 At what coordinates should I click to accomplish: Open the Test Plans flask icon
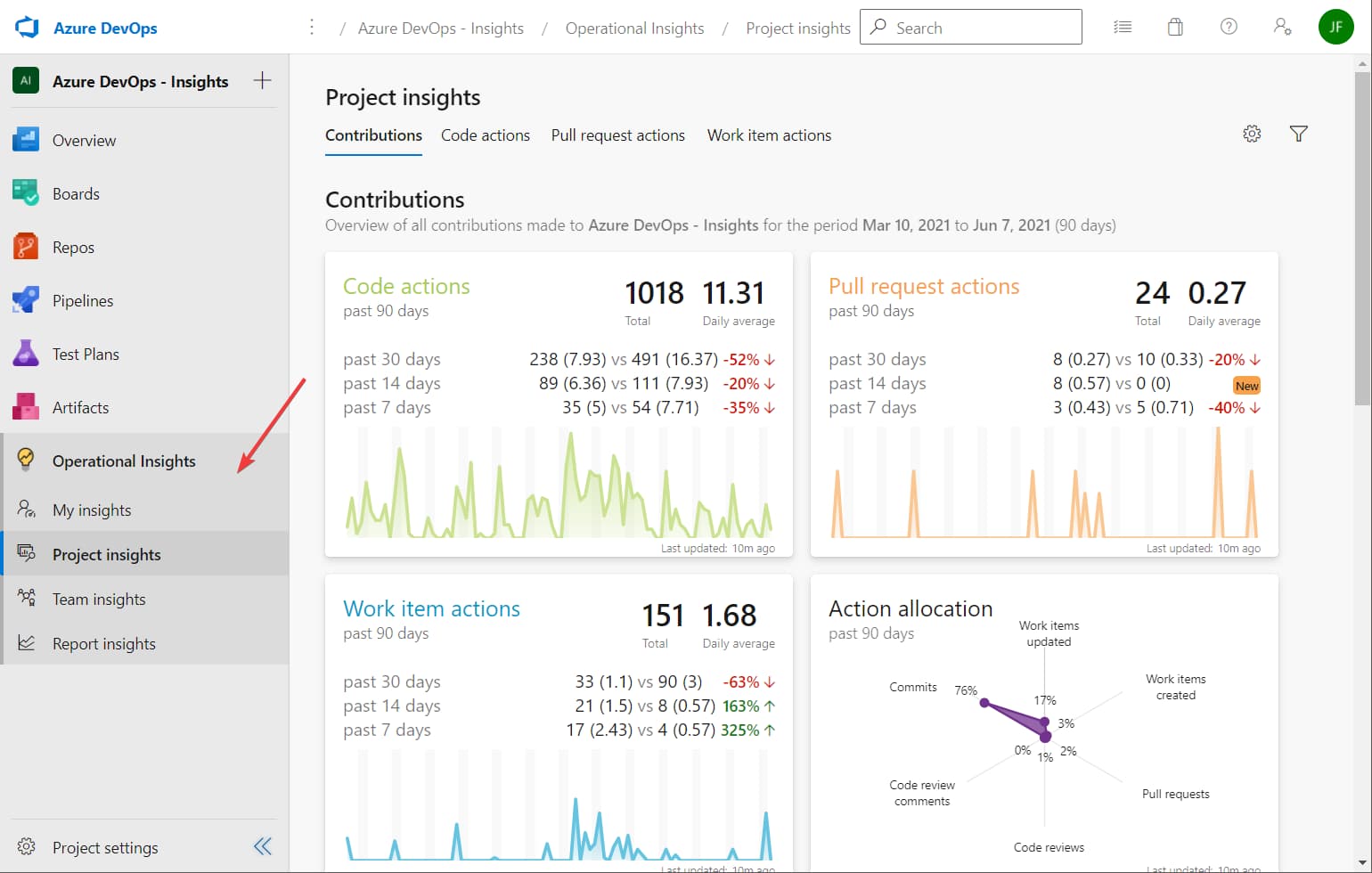click(x=26, y=354)
